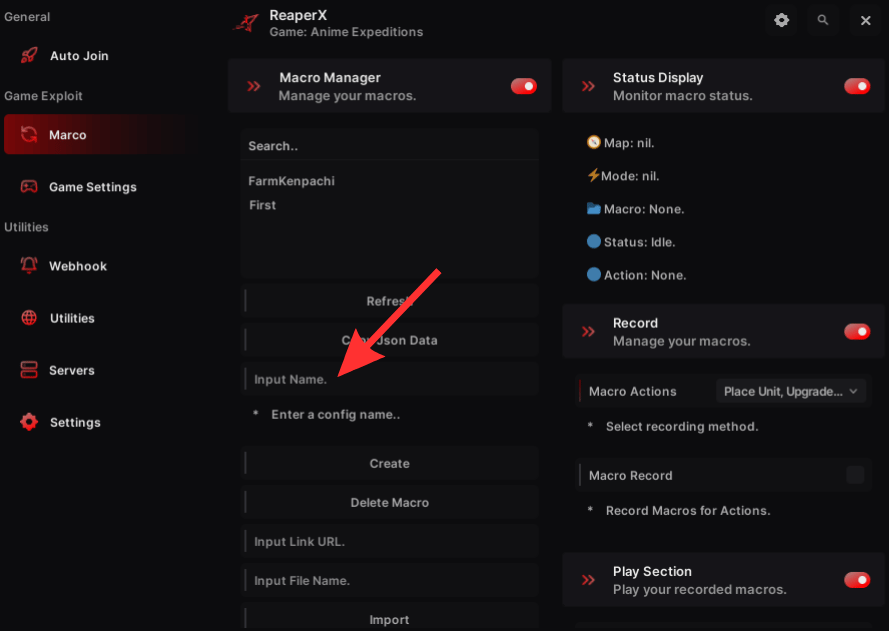Image resolution: width=889 pixels, height=631 pixels.
Task: Focus the Input Name field
Action: pyautogui.click(x=390, y=379)
